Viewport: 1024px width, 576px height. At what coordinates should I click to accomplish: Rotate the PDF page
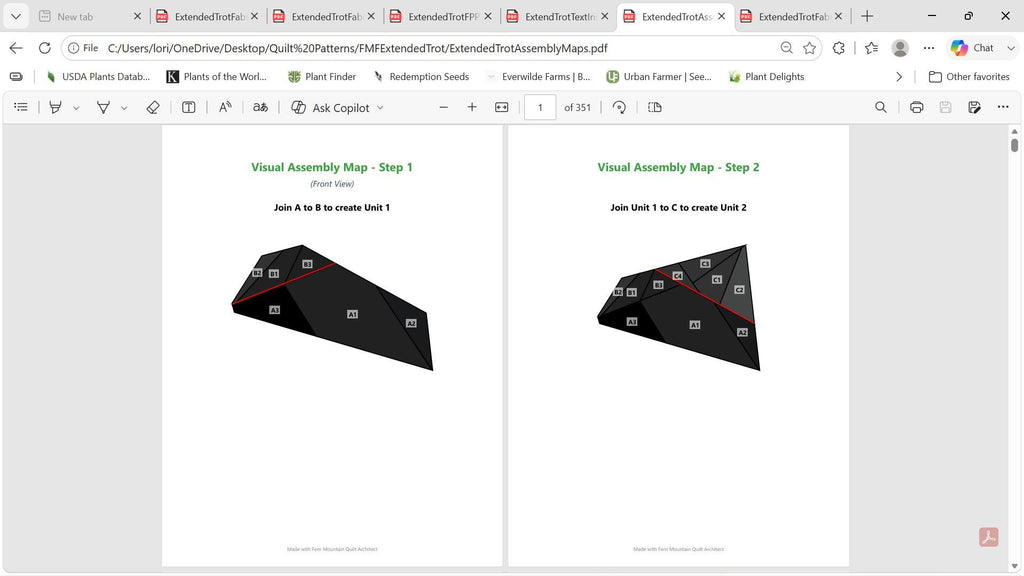click(x=620, y=107)
